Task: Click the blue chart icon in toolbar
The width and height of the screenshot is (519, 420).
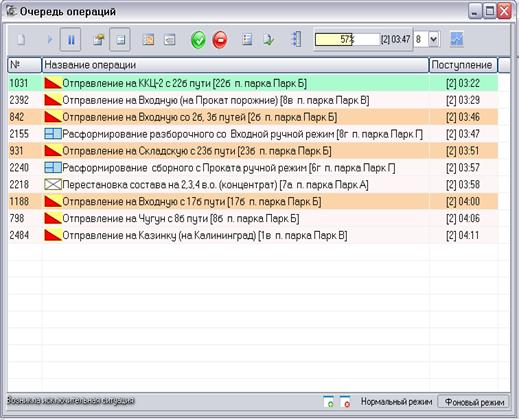Action: [x=457, y=39]
